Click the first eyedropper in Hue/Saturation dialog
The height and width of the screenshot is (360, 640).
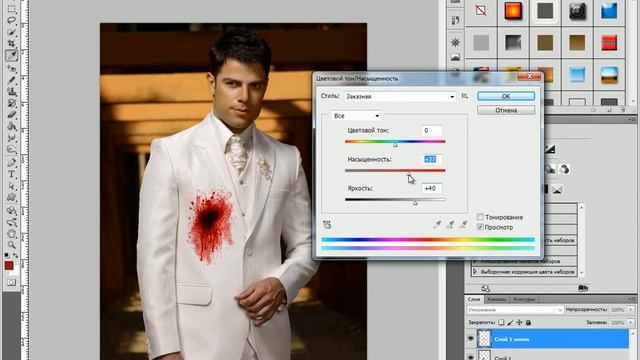[x=437, y=224]
